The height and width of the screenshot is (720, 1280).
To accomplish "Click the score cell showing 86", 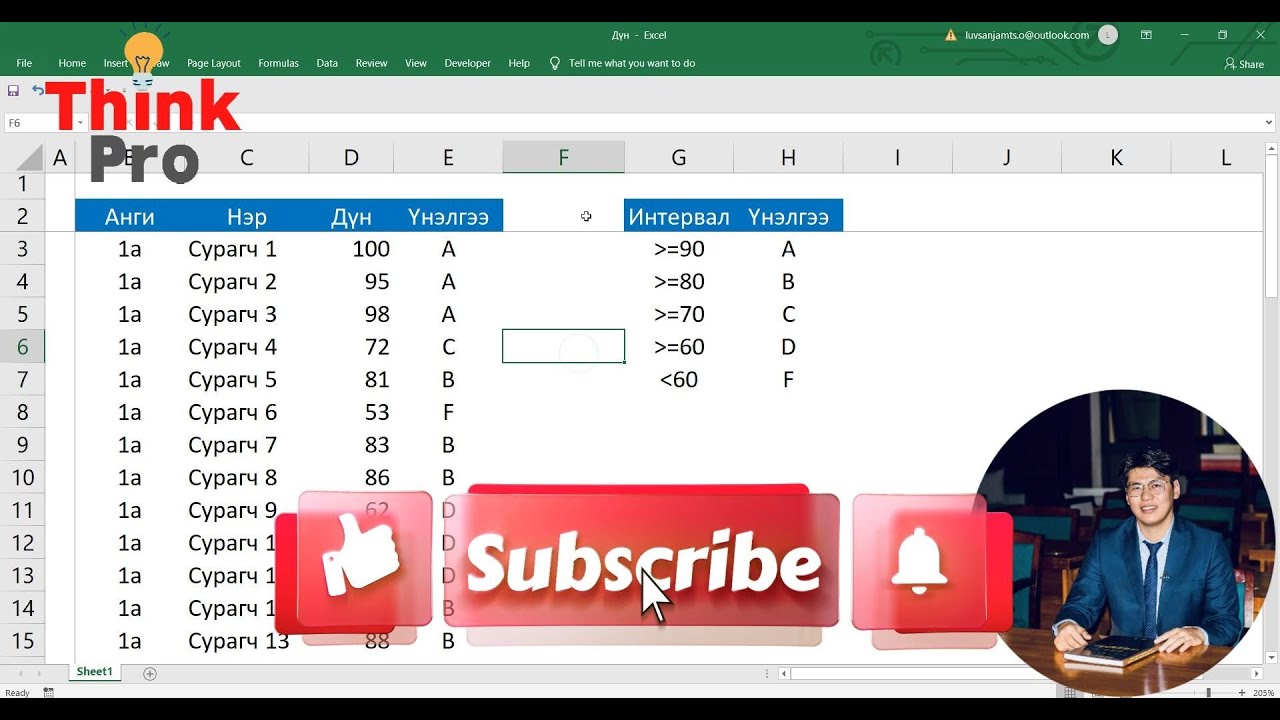I will (x=351, y=477).
